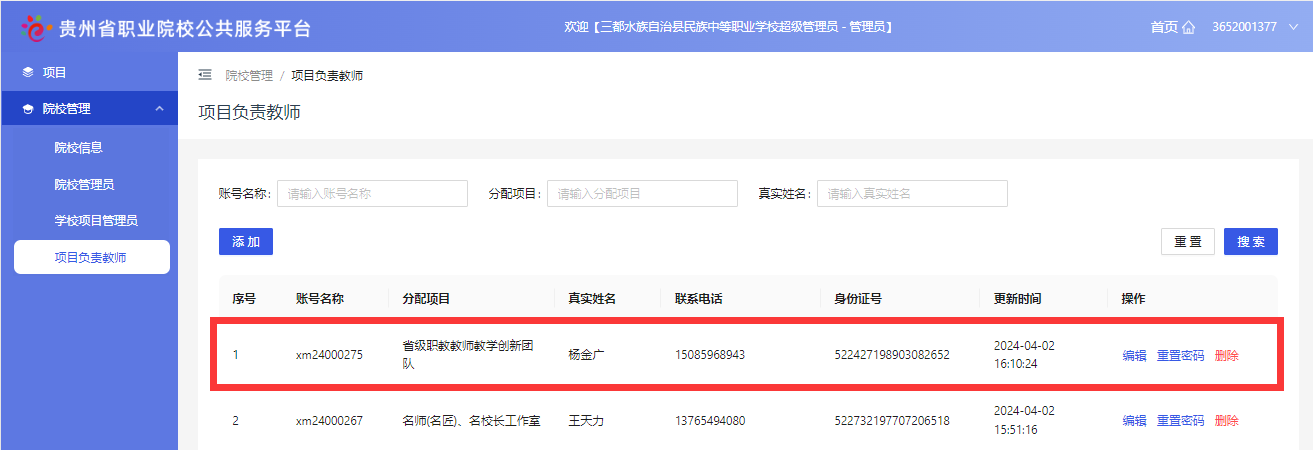Screen dimensions: 1313x450
Task: Select 项目负责教师 sidebar item
Action: tap(91, 257)
